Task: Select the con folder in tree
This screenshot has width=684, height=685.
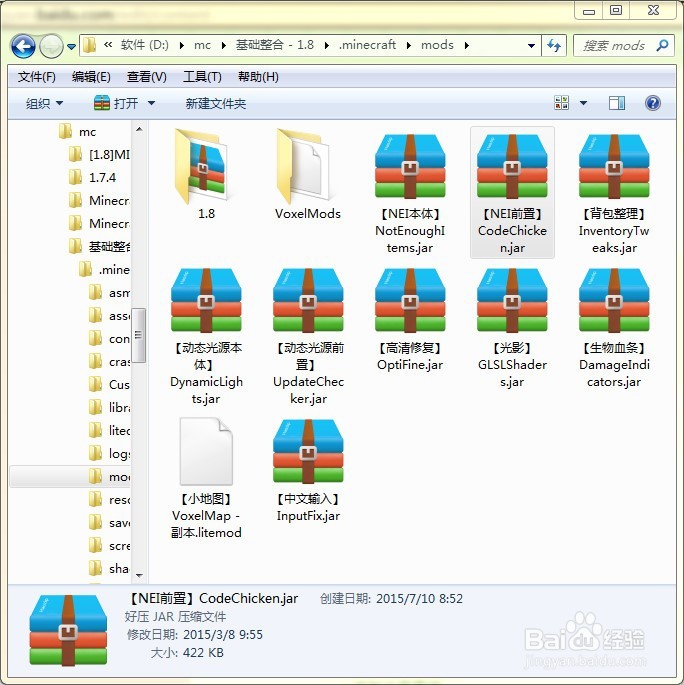Action: point(109,339)
